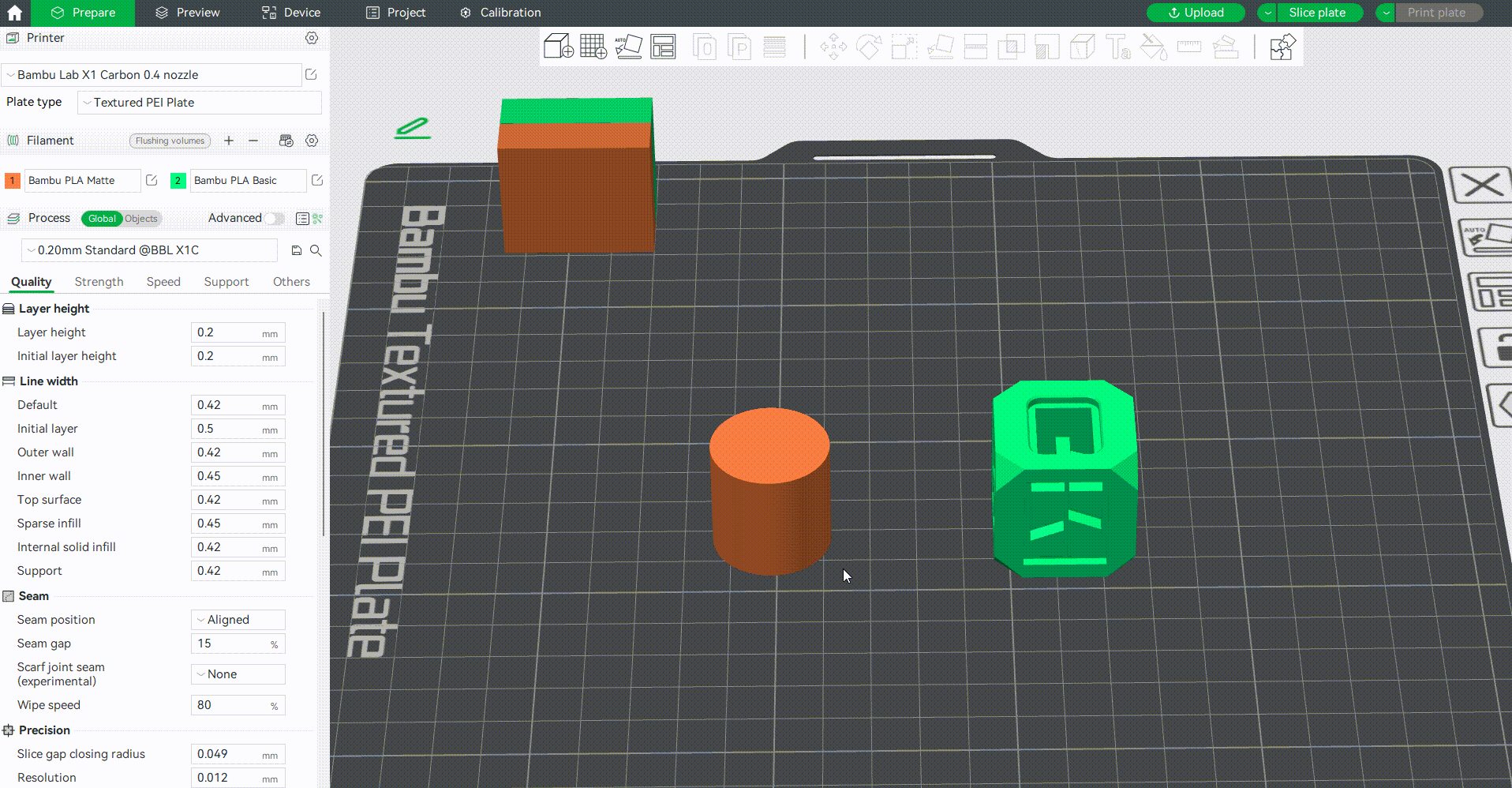Open the Mesh boolean tool

pos(1011,47)
